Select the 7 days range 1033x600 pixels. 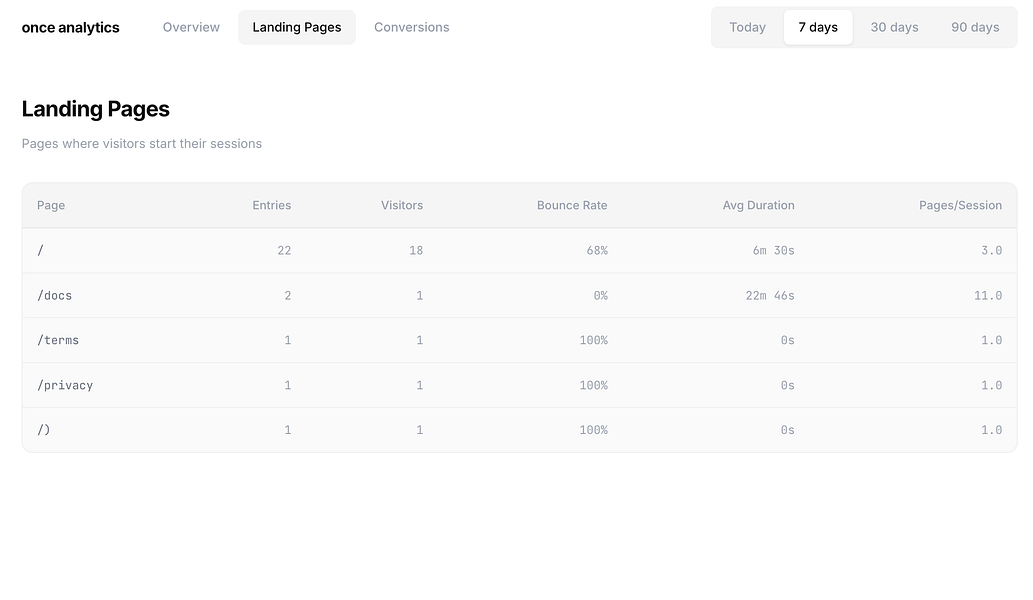click(818, 27)
